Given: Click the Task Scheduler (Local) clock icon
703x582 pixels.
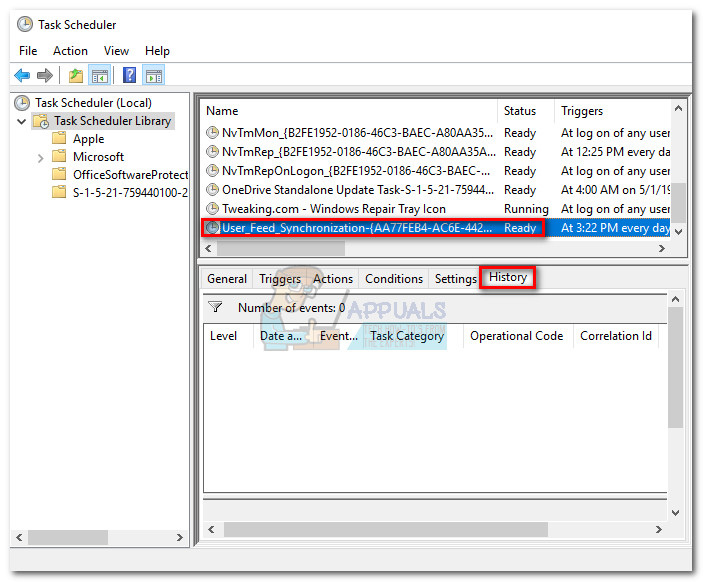Looking at the screenshot, I should click(22, 103).
